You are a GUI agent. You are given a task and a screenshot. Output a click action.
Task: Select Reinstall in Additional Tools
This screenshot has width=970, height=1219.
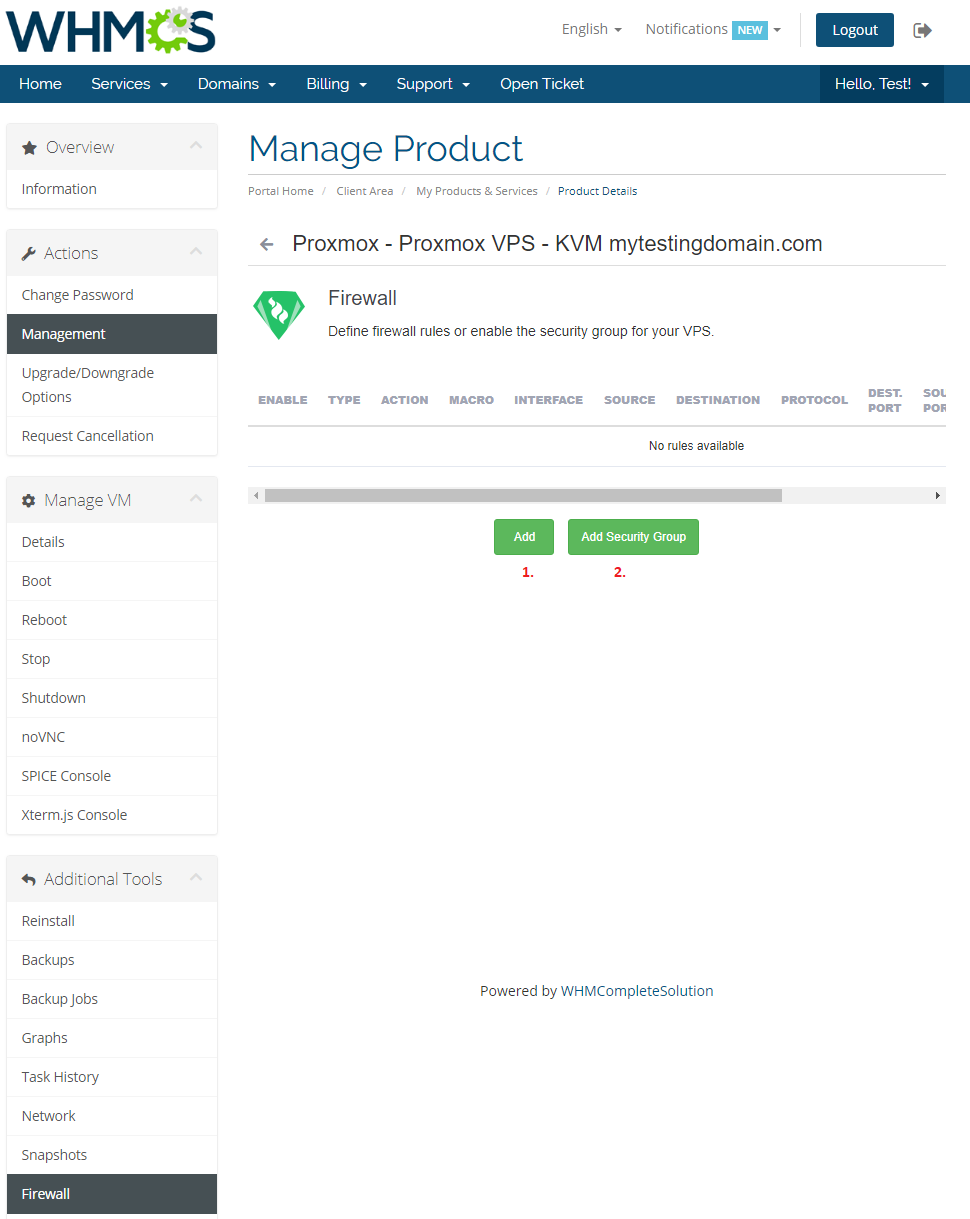click(x=112, y=921)
